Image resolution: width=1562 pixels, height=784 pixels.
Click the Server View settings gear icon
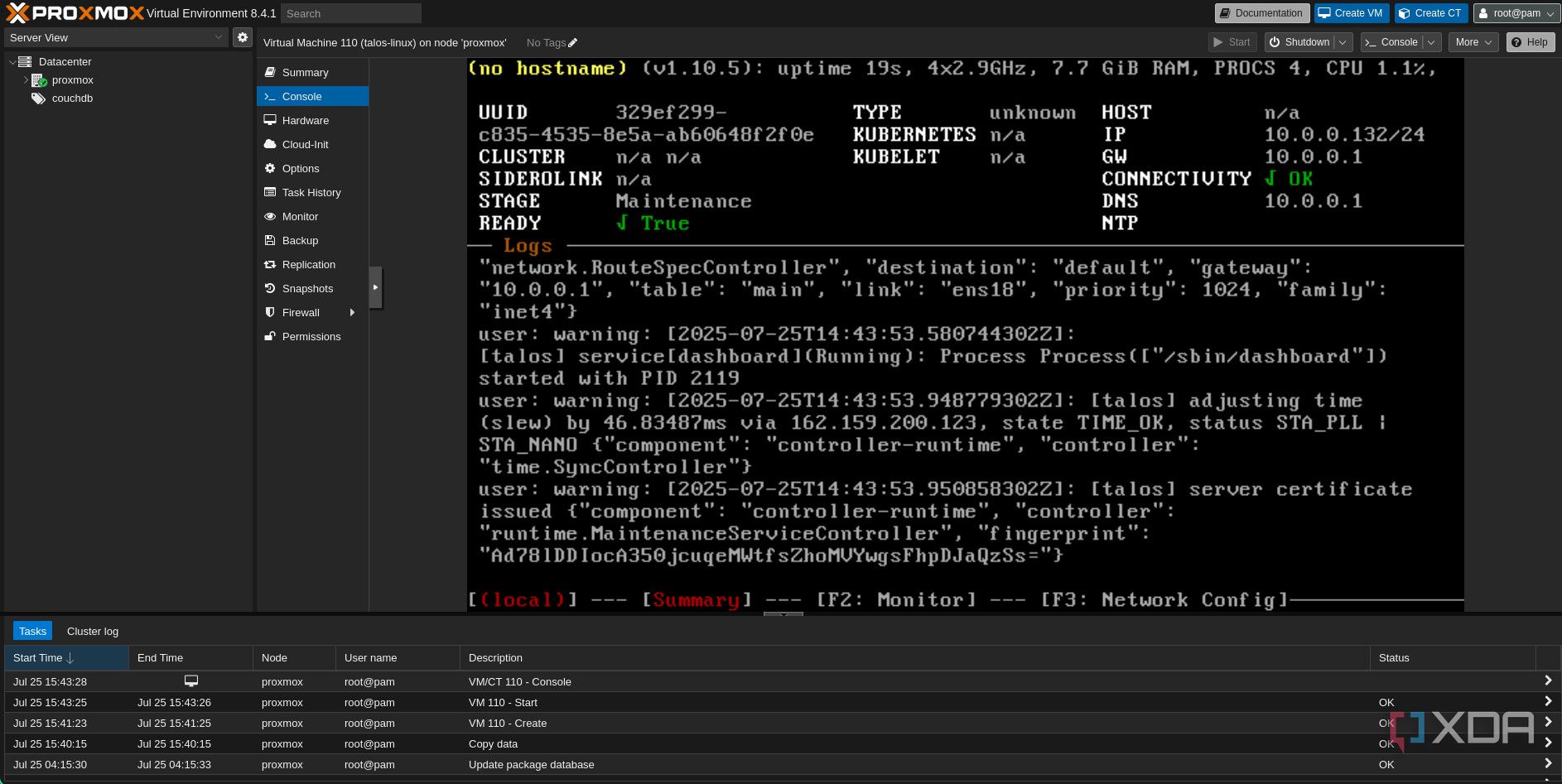pyautogui.click(x=242, y=37)
